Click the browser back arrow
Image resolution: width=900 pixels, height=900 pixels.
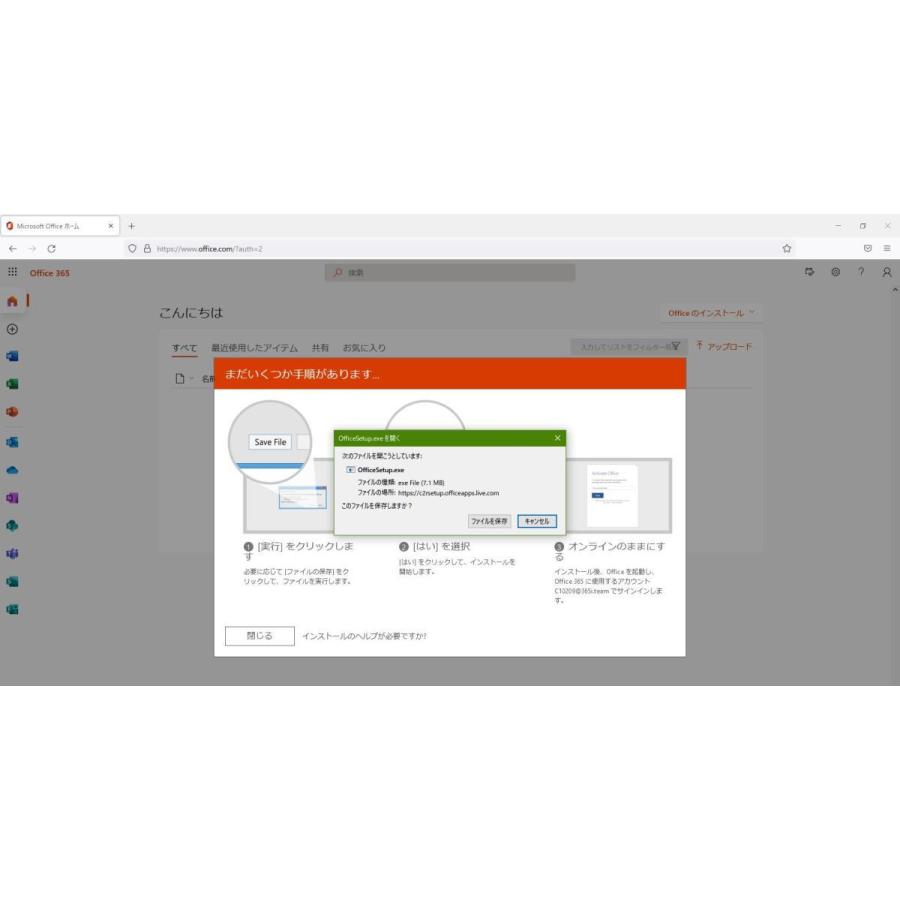point(13,249)
